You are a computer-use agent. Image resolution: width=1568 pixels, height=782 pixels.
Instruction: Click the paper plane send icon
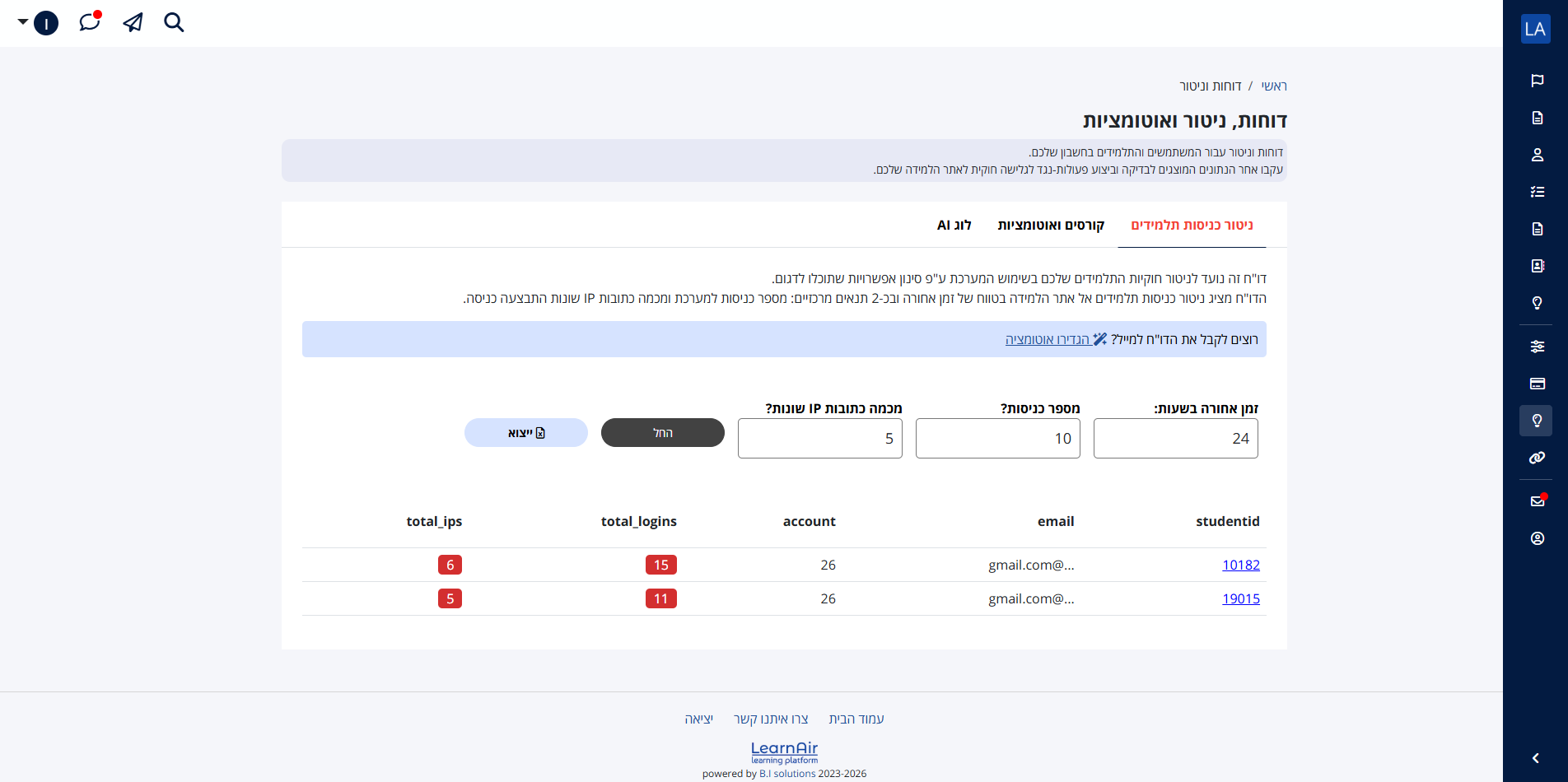pos(133,22)
